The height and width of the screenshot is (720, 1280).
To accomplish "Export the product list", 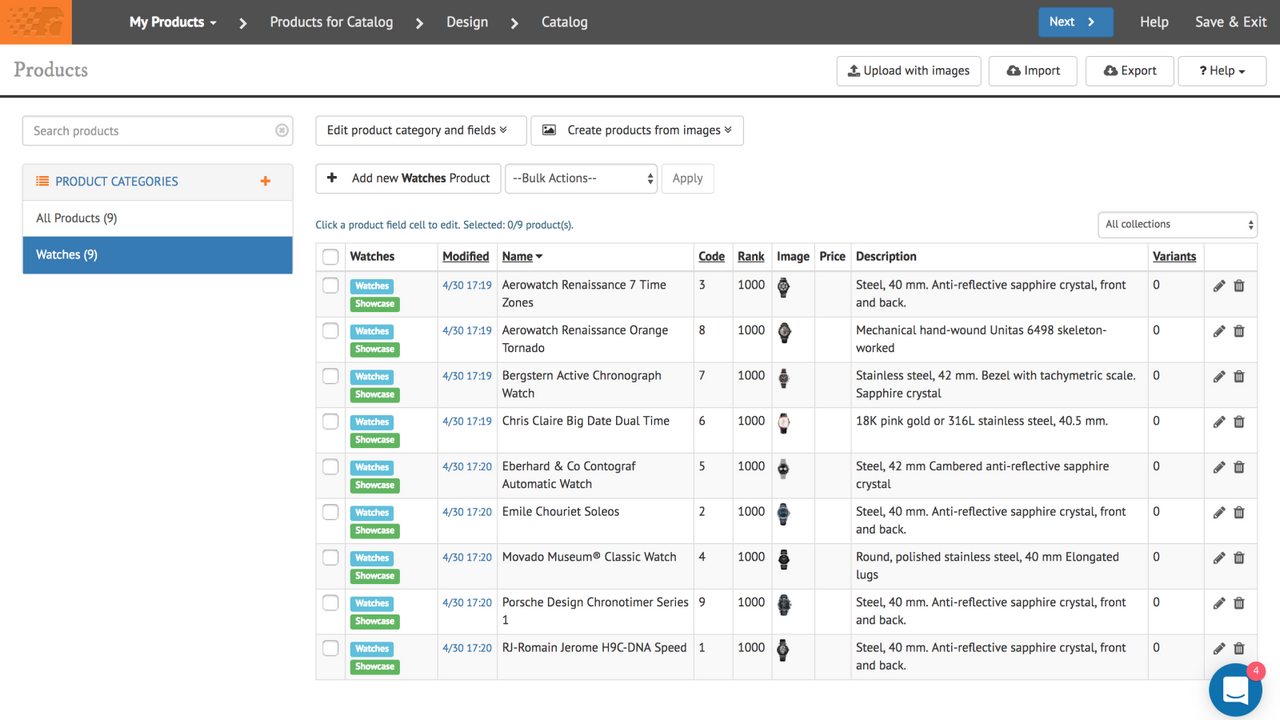I will (1129, 70).
